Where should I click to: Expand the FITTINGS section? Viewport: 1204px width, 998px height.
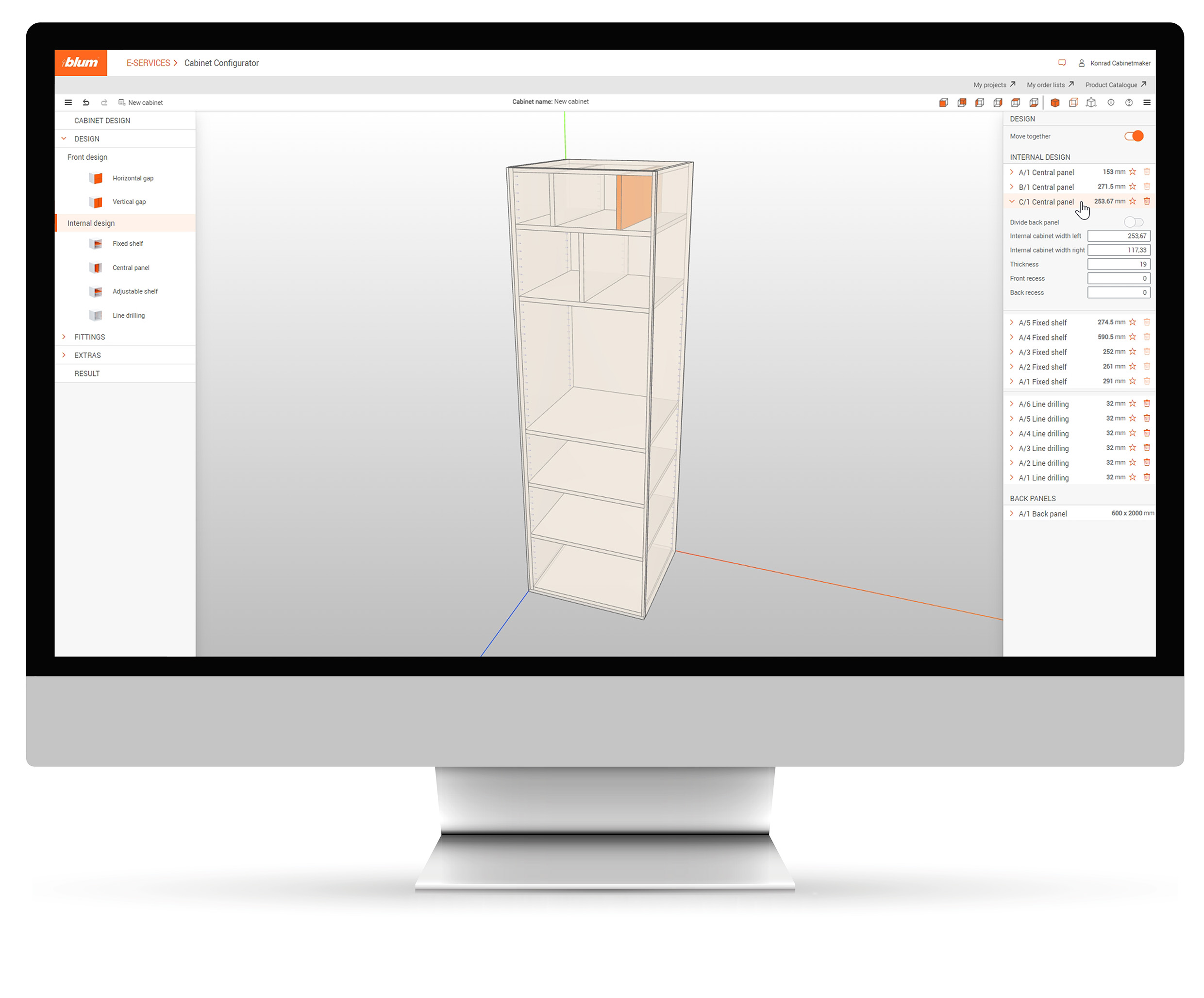tap(89, 337)
